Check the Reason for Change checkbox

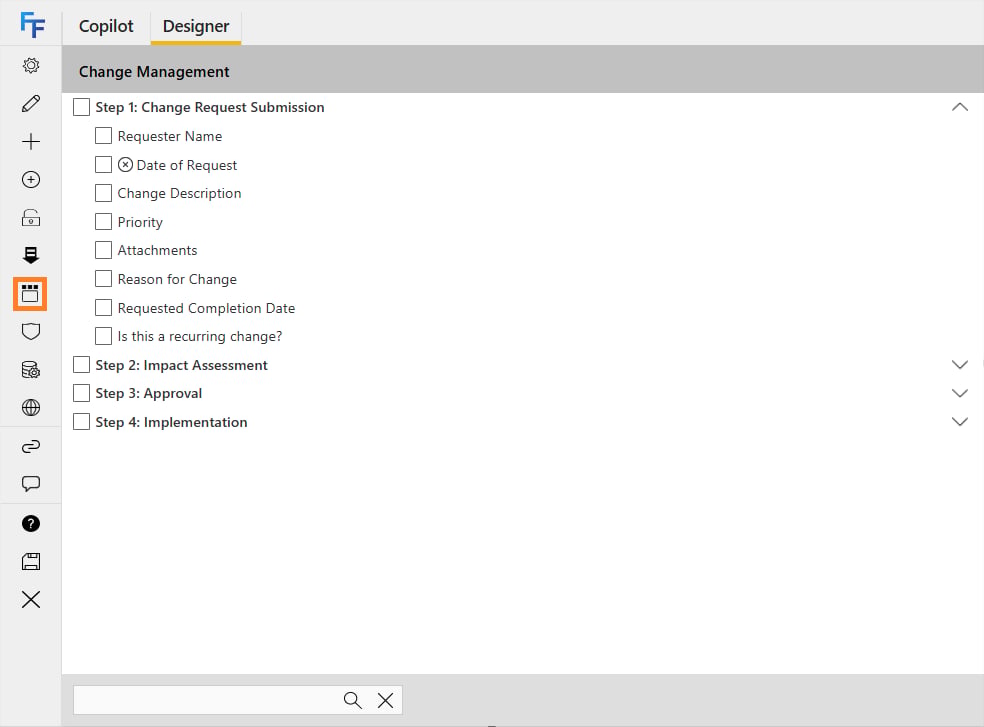104,279
